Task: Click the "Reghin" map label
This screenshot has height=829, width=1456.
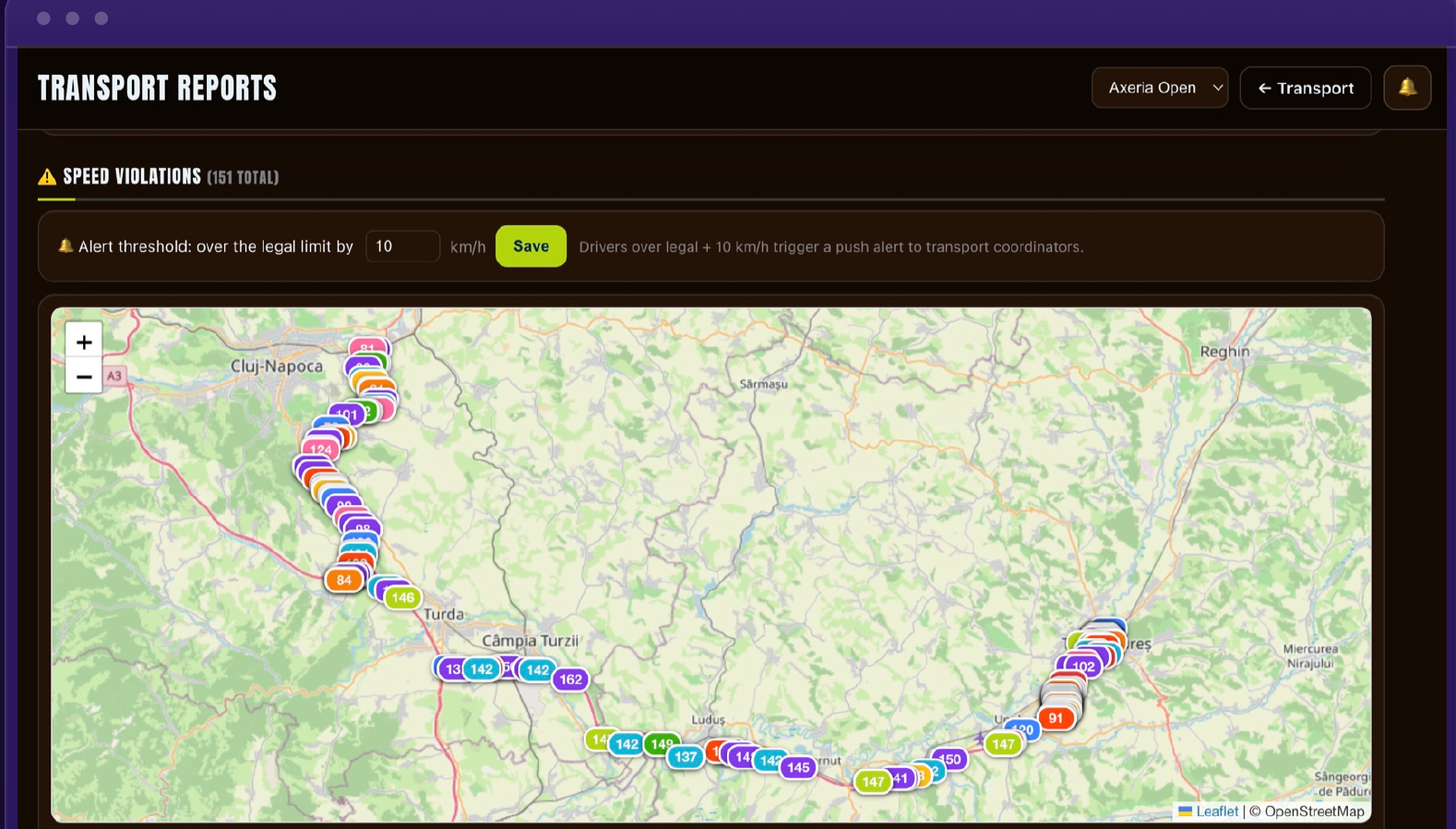Action: pyautogui.click(x=1224, y=352)
